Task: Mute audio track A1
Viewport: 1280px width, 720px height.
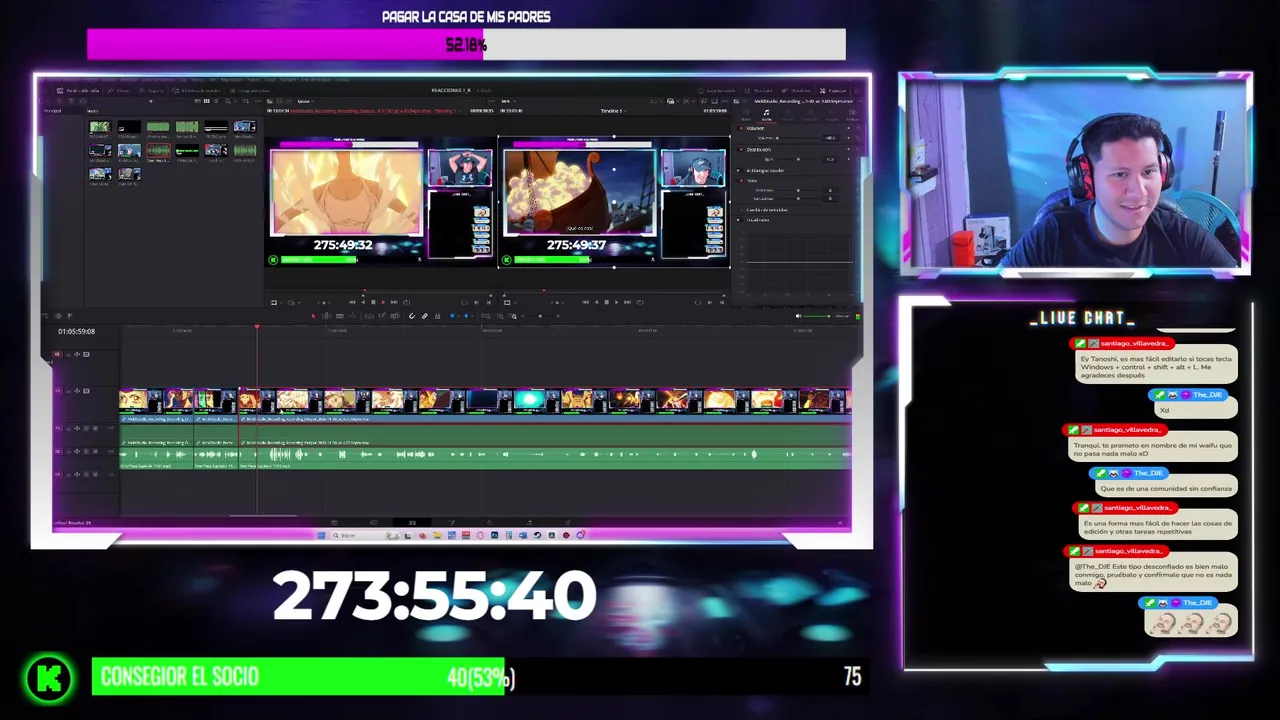Action: pyautogui.click(x=95, y=429)
